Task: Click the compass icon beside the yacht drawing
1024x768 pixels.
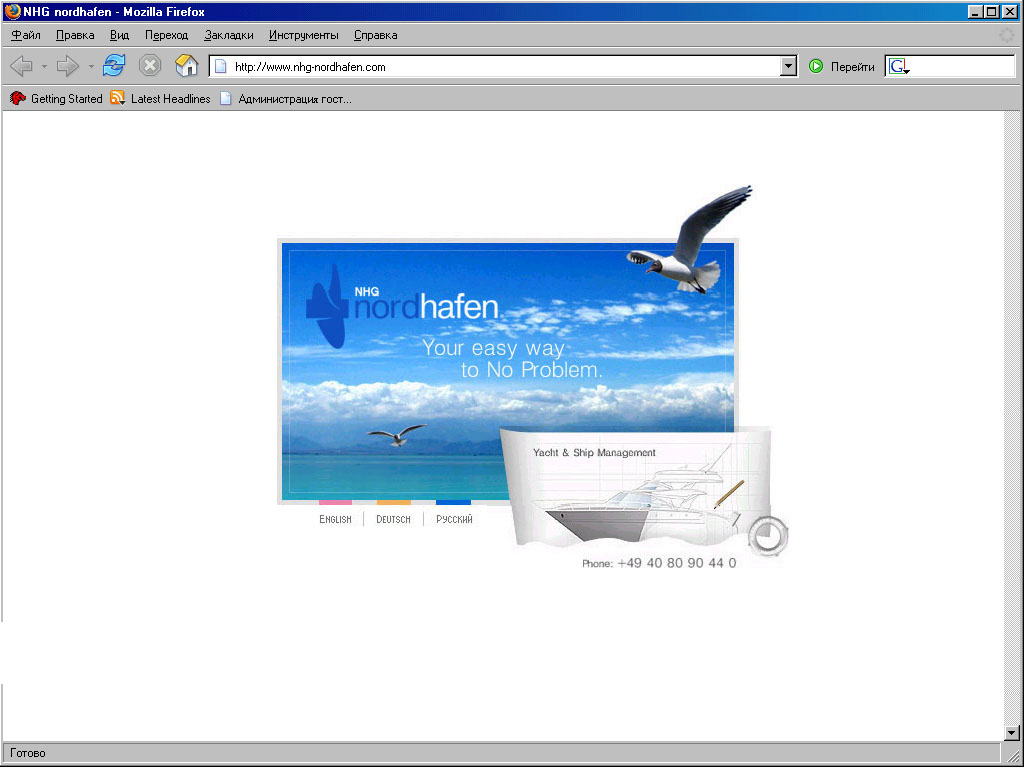Action: pos(768,536)
